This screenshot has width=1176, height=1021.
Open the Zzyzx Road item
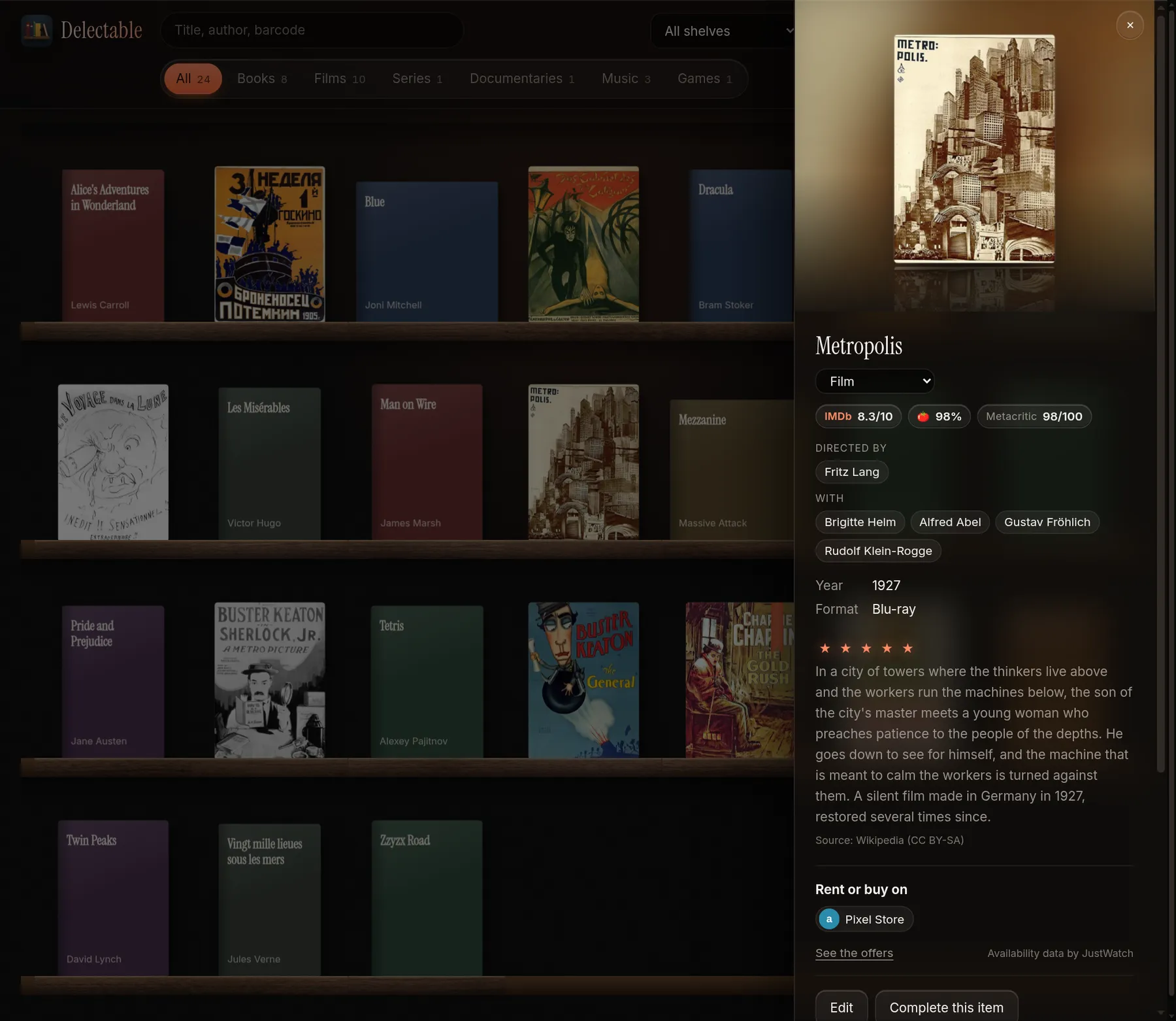[427, 898]
